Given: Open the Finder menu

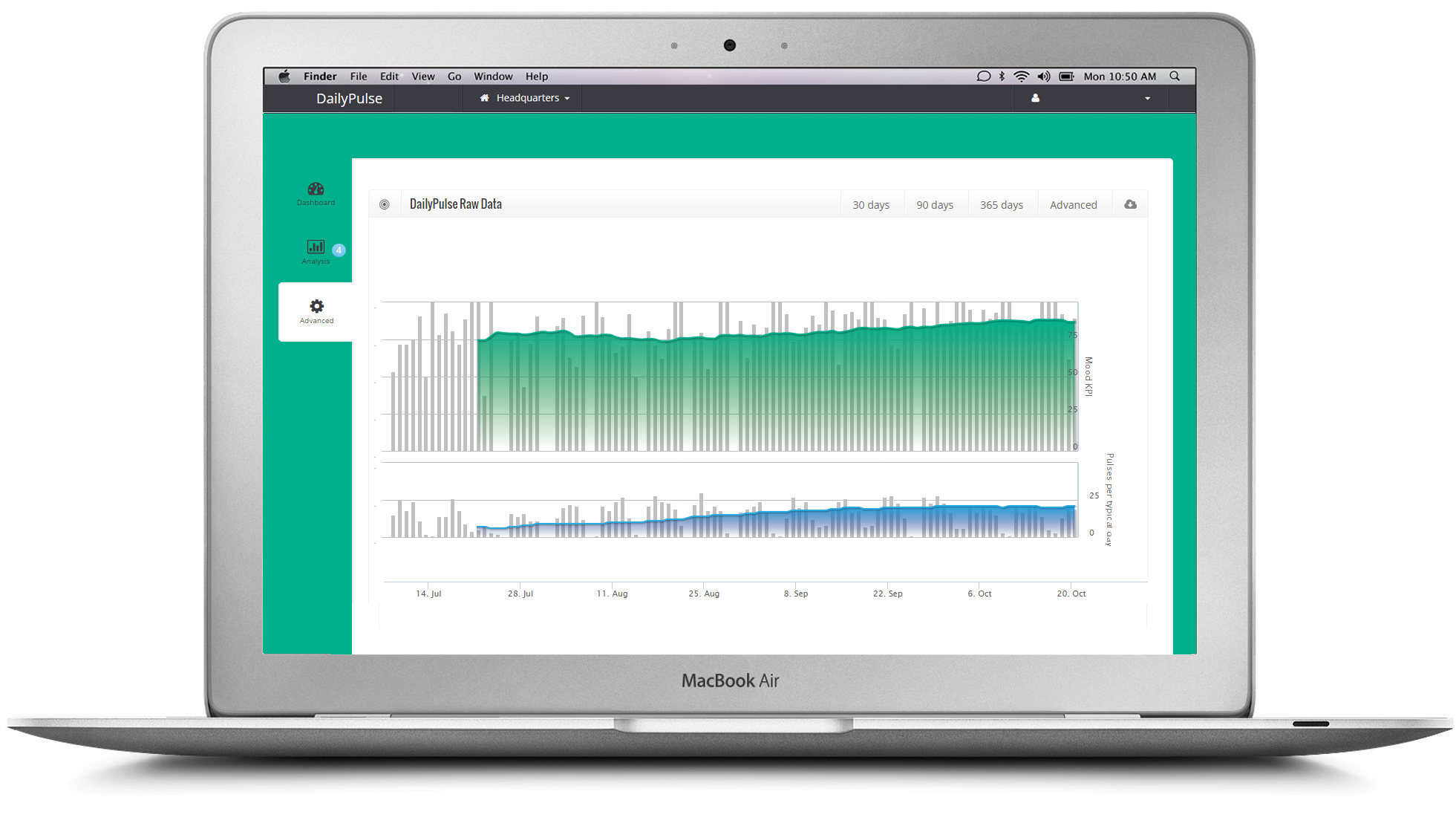Looking at the screenshot, I should 320,77.
